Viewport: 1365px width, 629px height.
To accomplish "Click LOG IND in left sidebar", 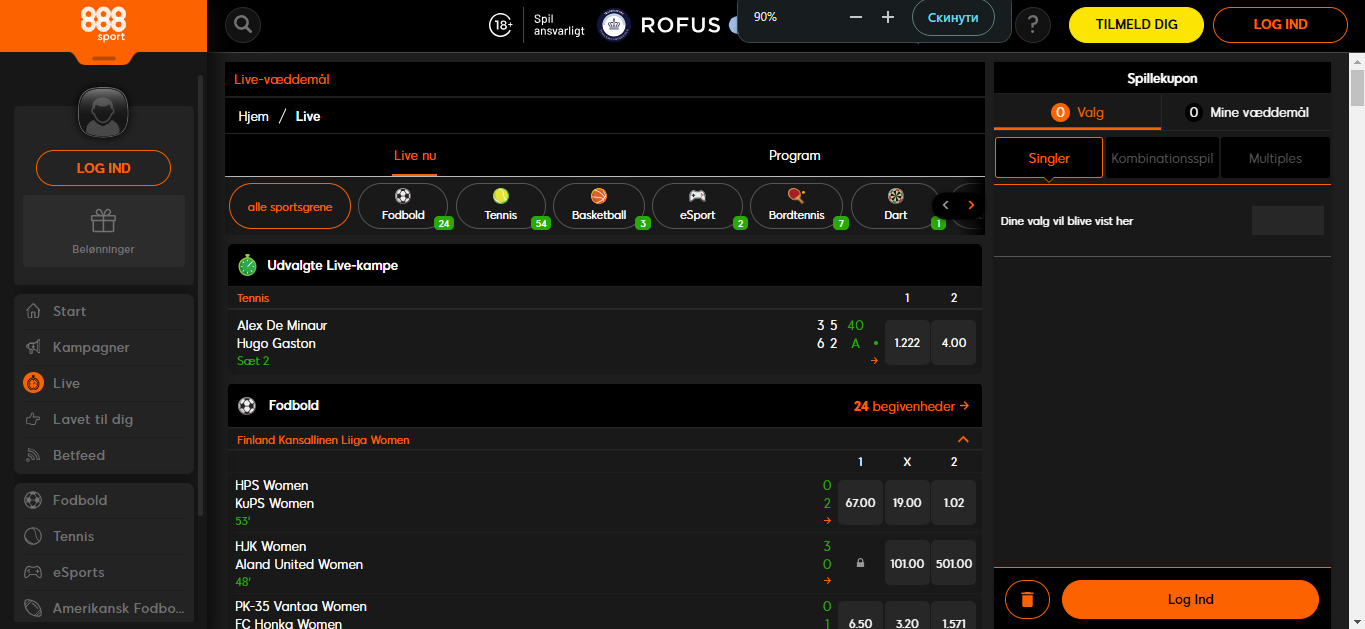I will point(104,168).
